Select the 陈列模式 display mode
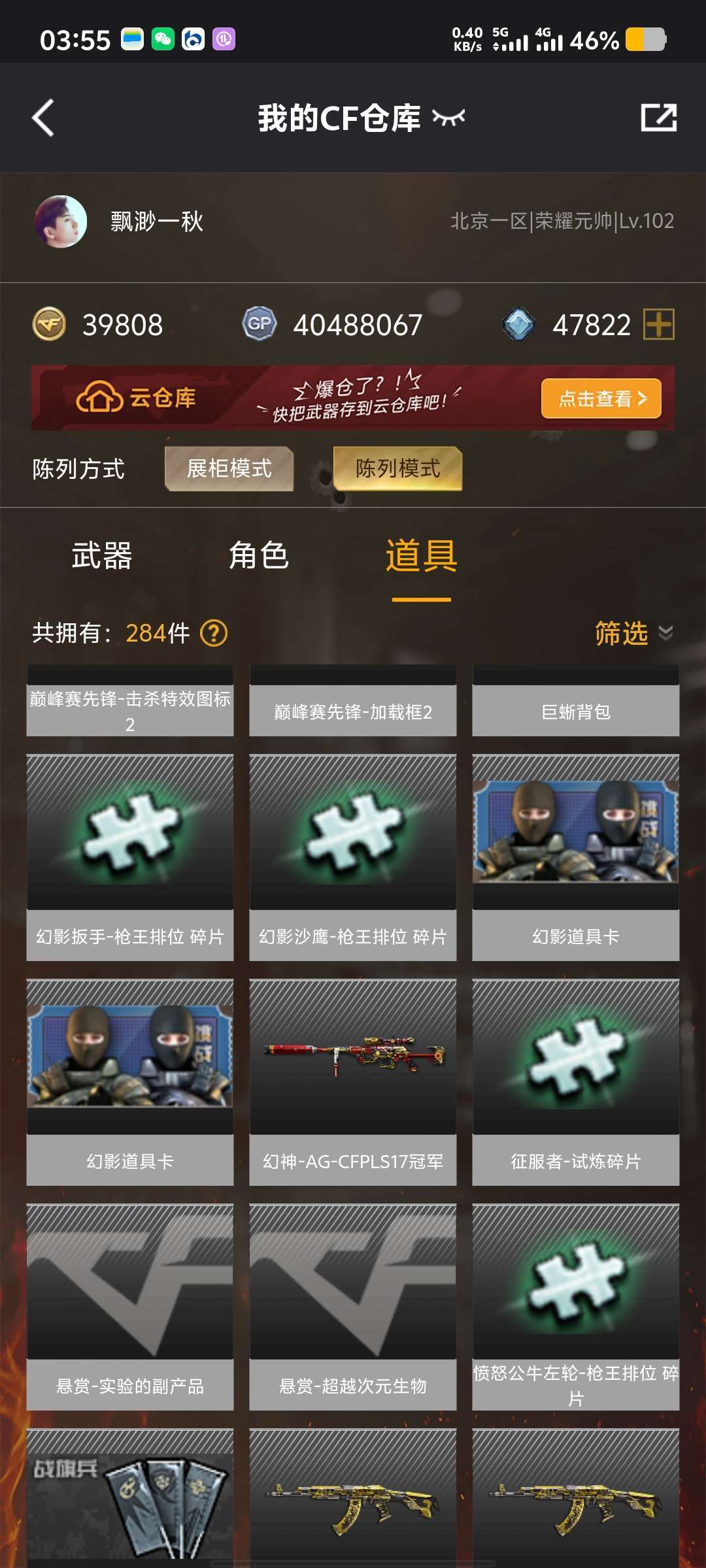Image resolution: width=706 pixels, height=1568 pixels. [397, 468]
